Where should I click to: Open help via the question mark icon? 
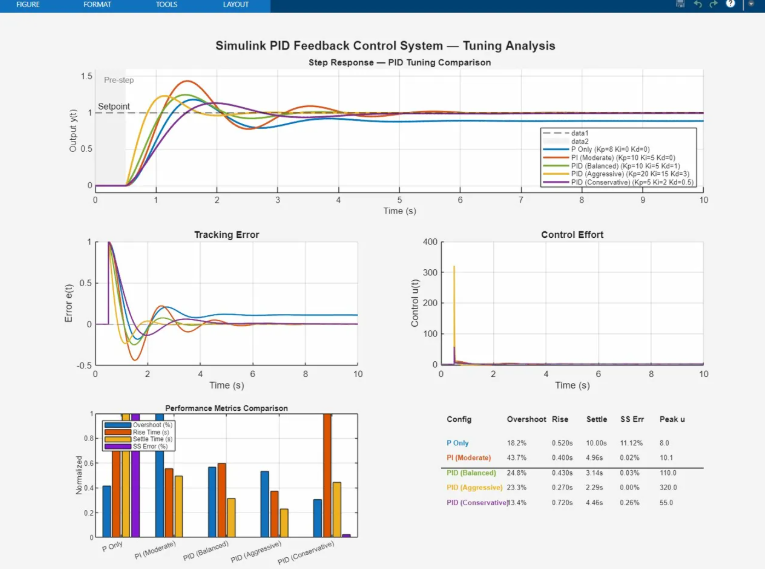[x=730, y=4]
